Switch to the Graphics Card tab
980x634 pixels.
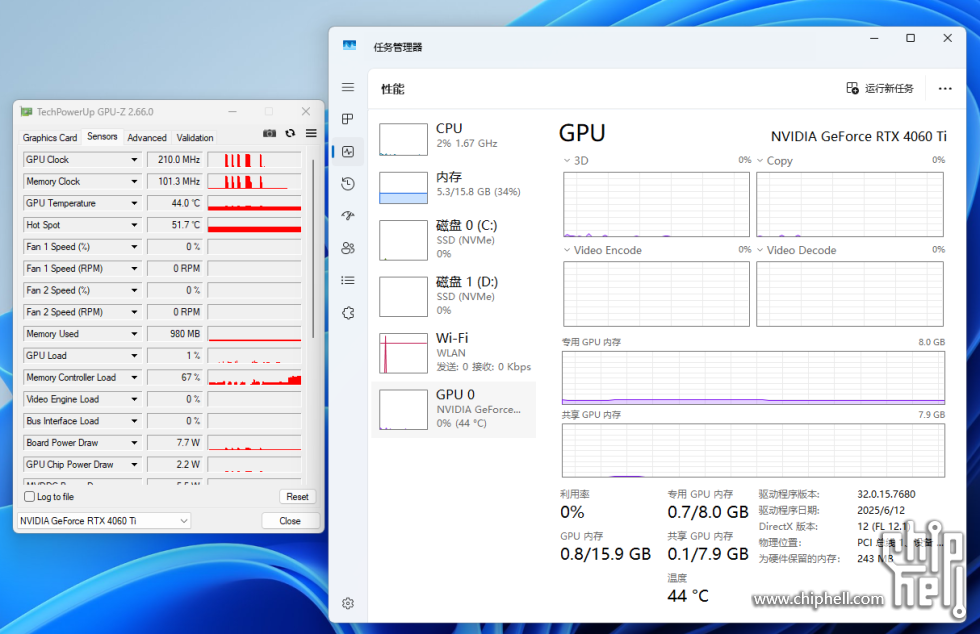pos(50,138)
